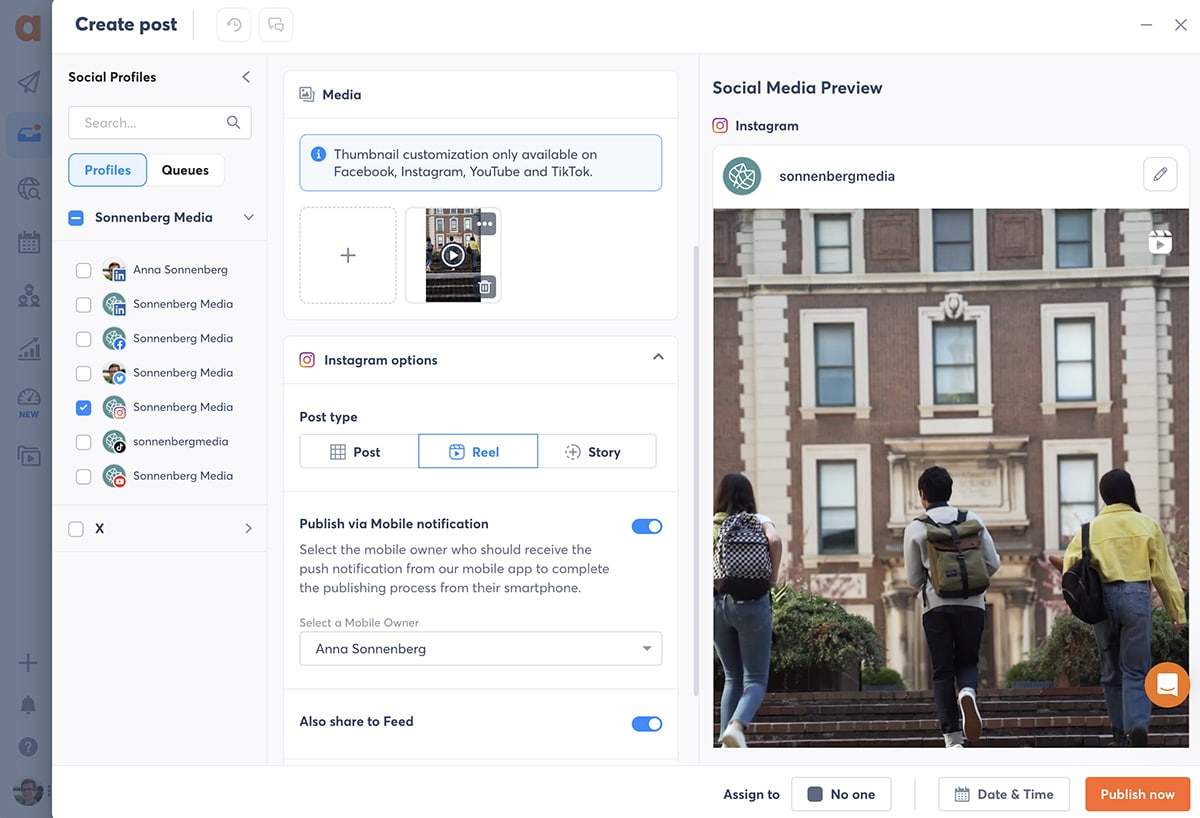Image resolution: width=1200 pixels, height=818 pixels.
Task: Collapse the Sonnenberg Media group chevron
Action: tap(249, 217)
